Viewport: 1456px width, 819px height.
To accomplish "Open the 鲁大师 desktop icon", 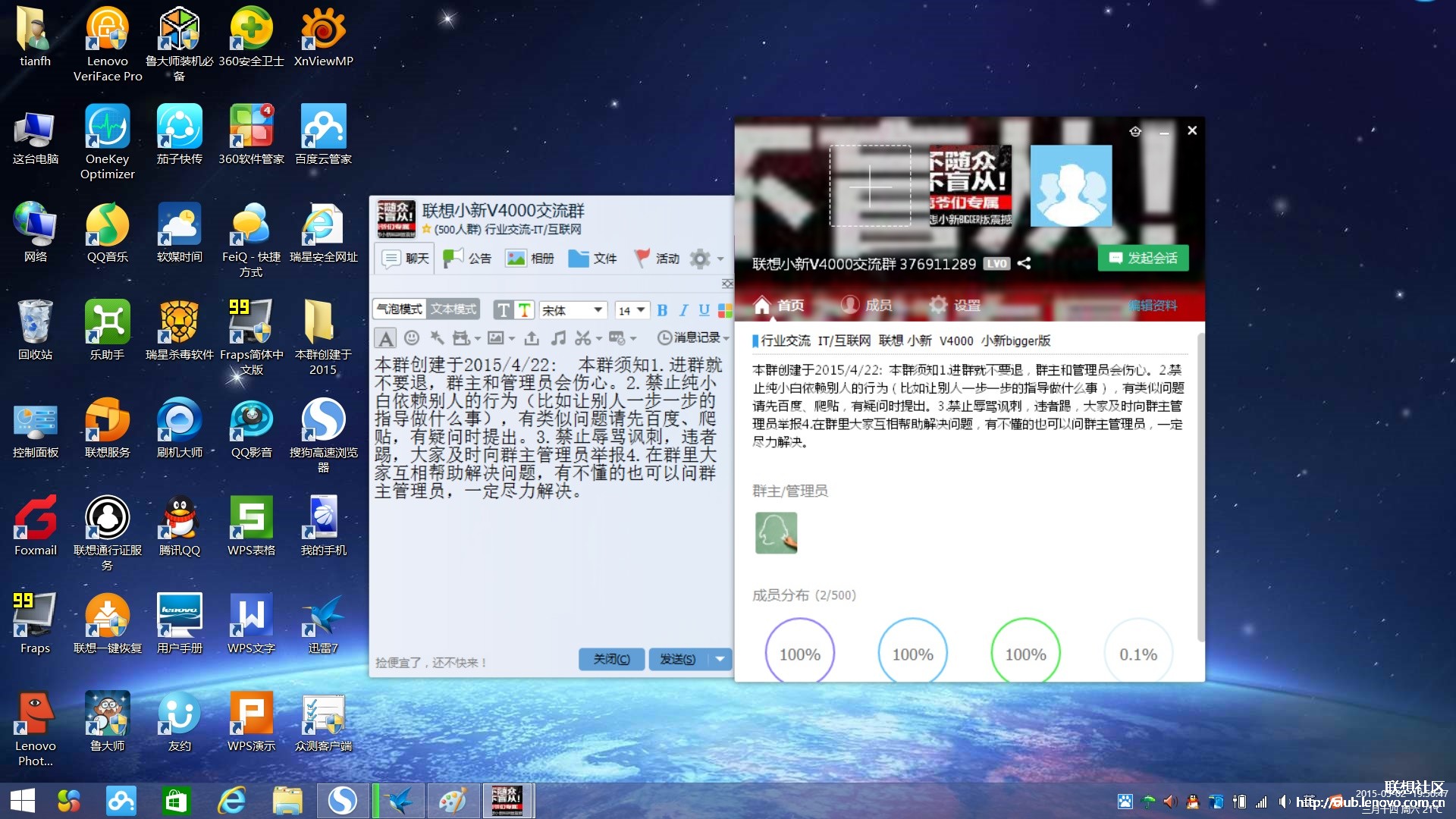I will coord(107,721).
